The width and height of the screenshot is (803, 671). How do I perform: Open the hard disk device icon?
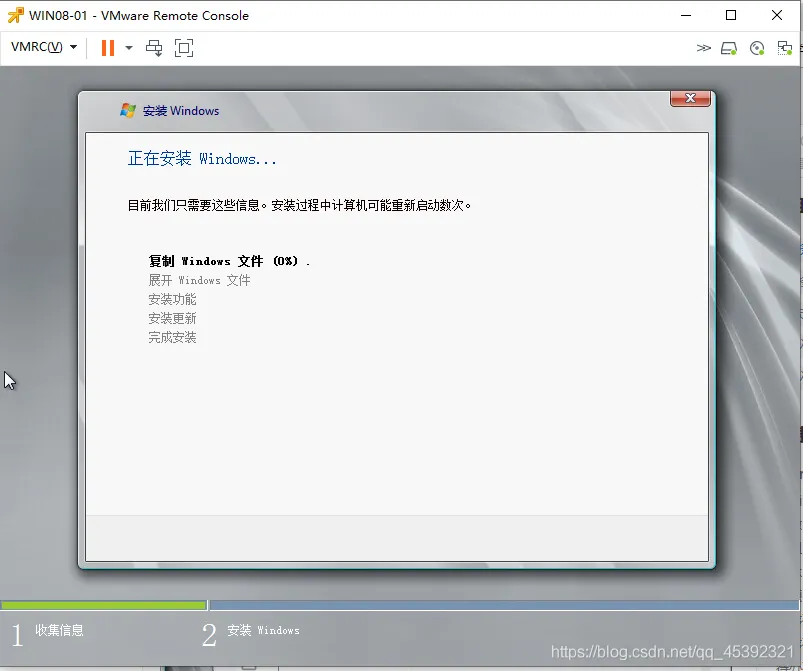click(729, 48)
